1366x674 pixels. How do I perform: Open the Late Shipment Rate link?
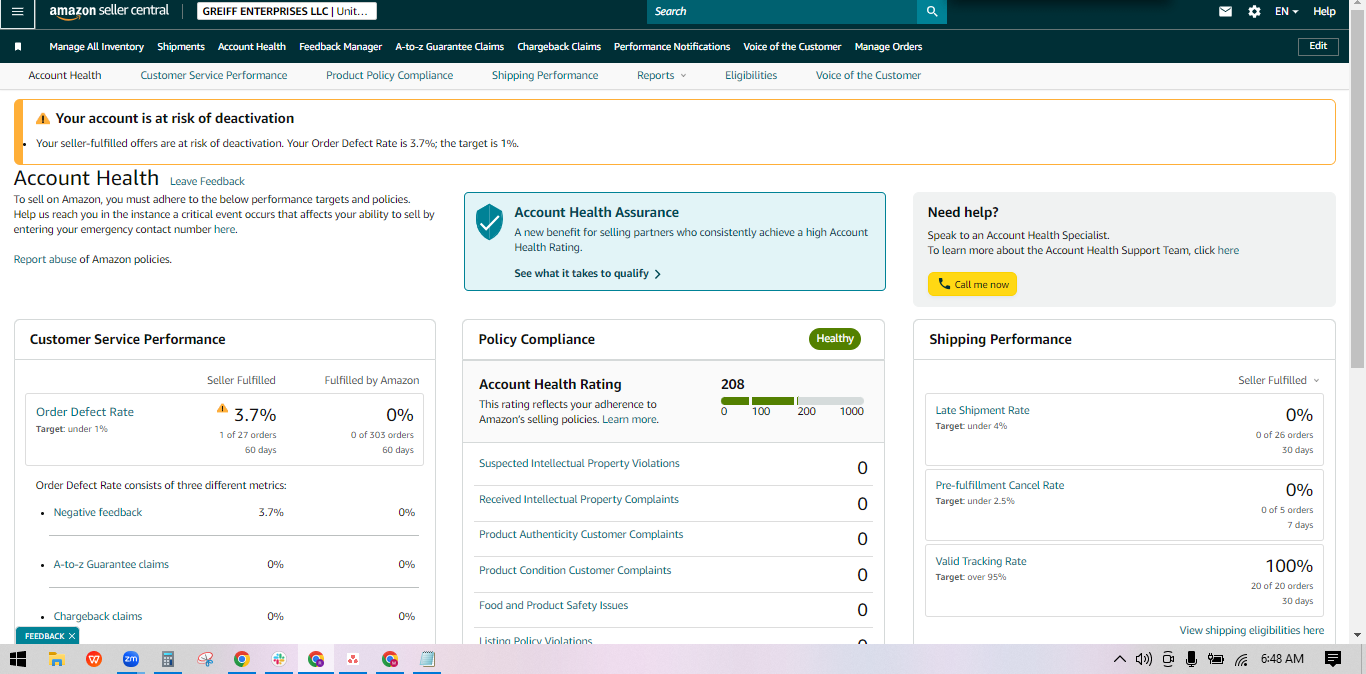[982, 410]
